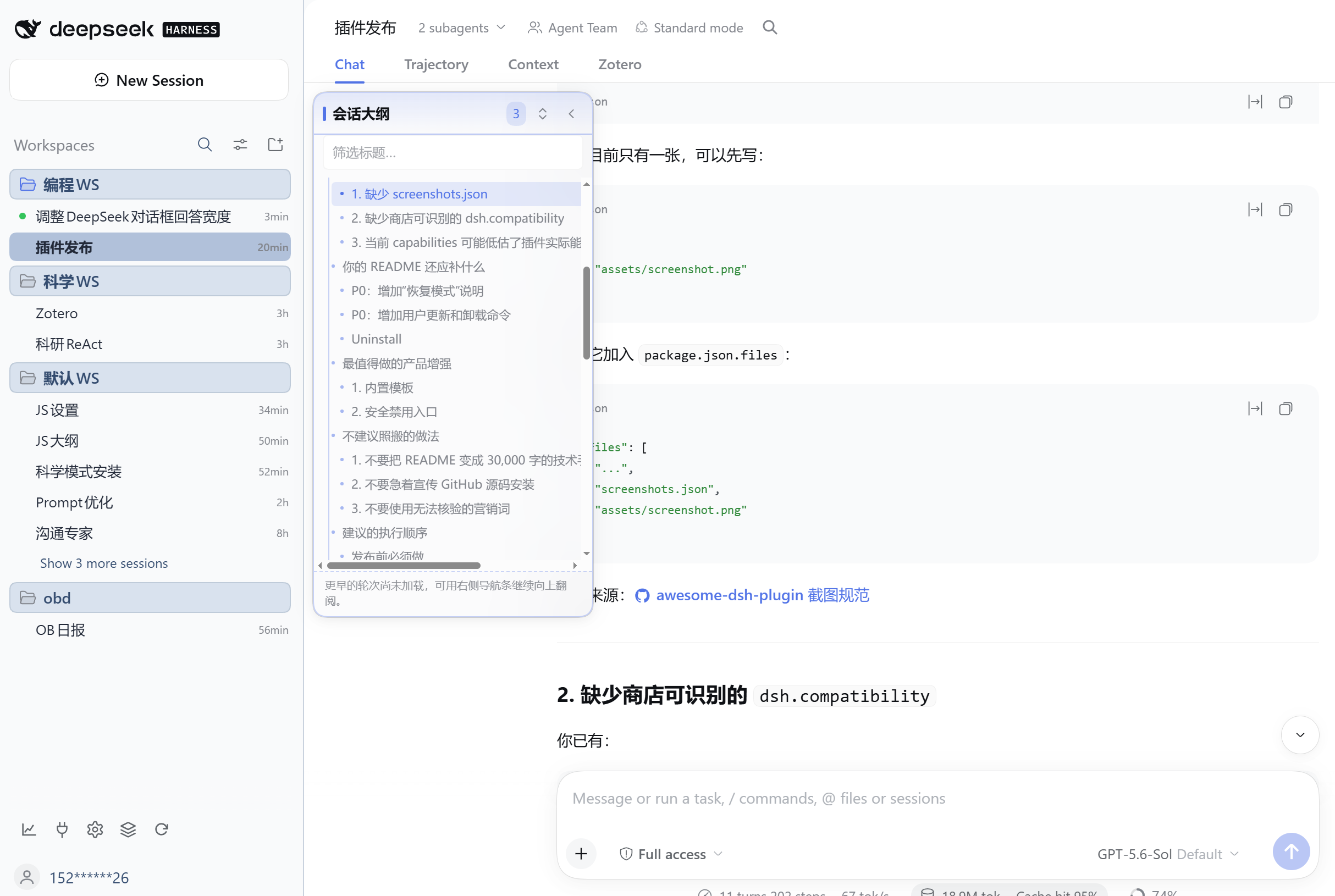Click the outline scroll-down arrow
Viewport: 1335px width, 896px height.
[x=586, y=553]
